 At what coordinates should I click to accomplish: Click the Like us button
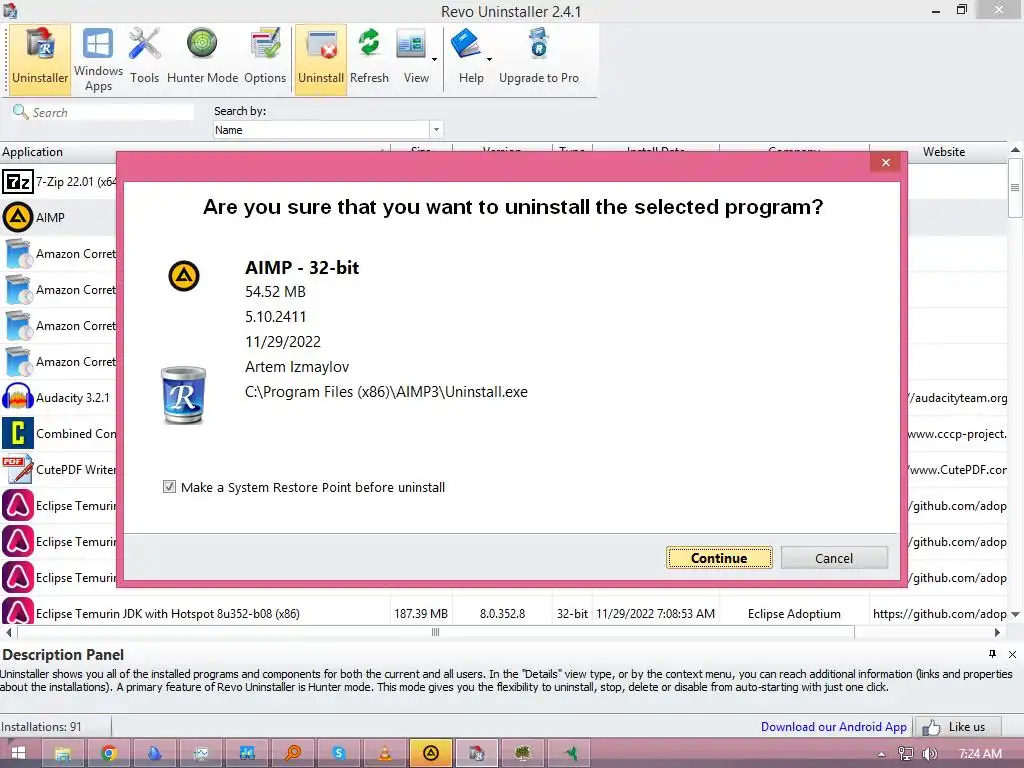pyautogui.click(x=957, y=727)
